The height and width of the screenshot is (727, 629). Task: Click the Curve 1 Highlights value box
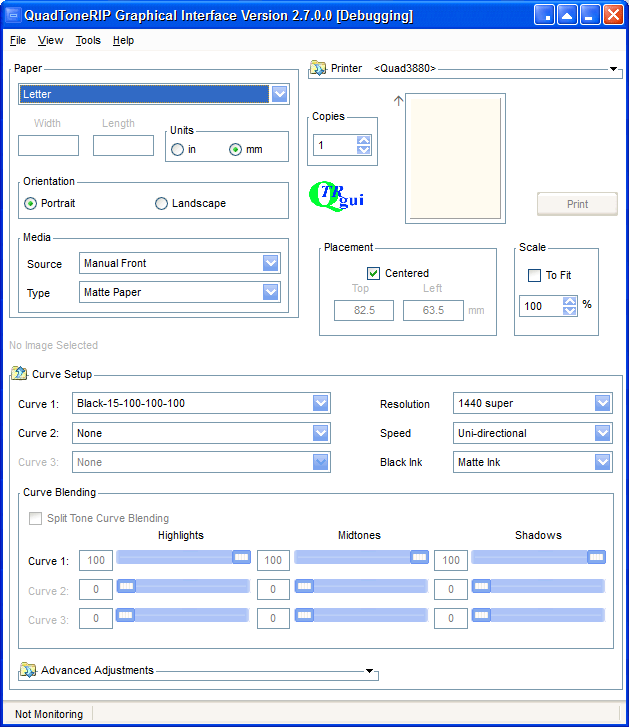tap(96, 561)
